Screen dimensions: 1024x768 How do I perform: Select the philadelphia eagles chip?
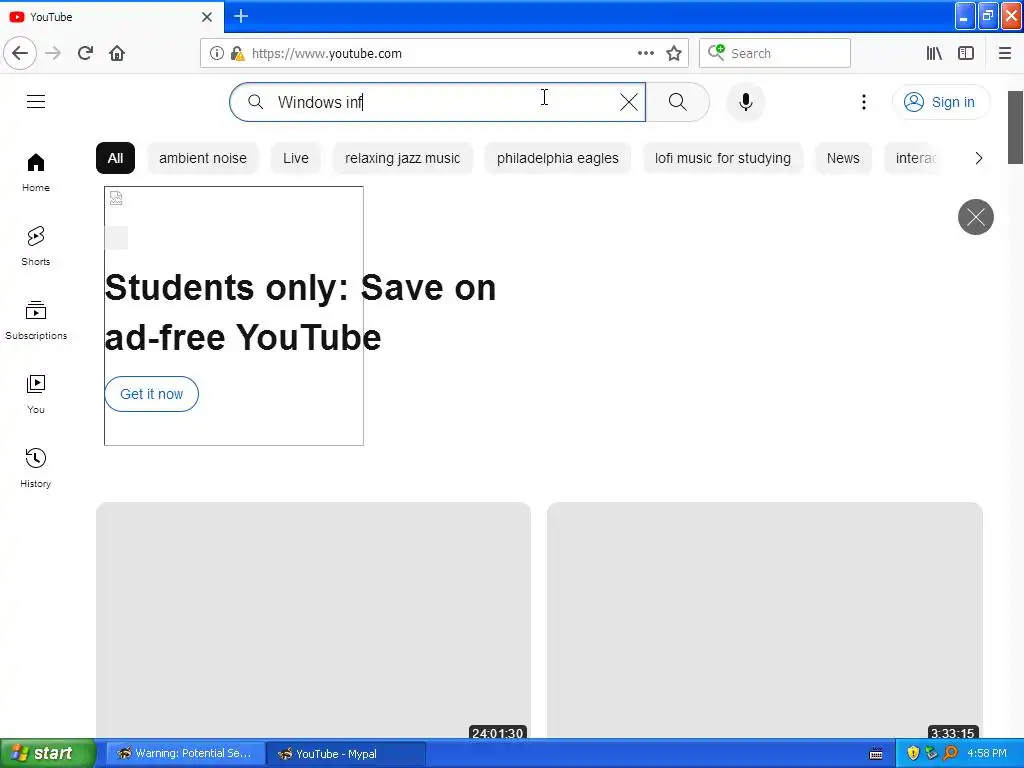coord(558,158)
